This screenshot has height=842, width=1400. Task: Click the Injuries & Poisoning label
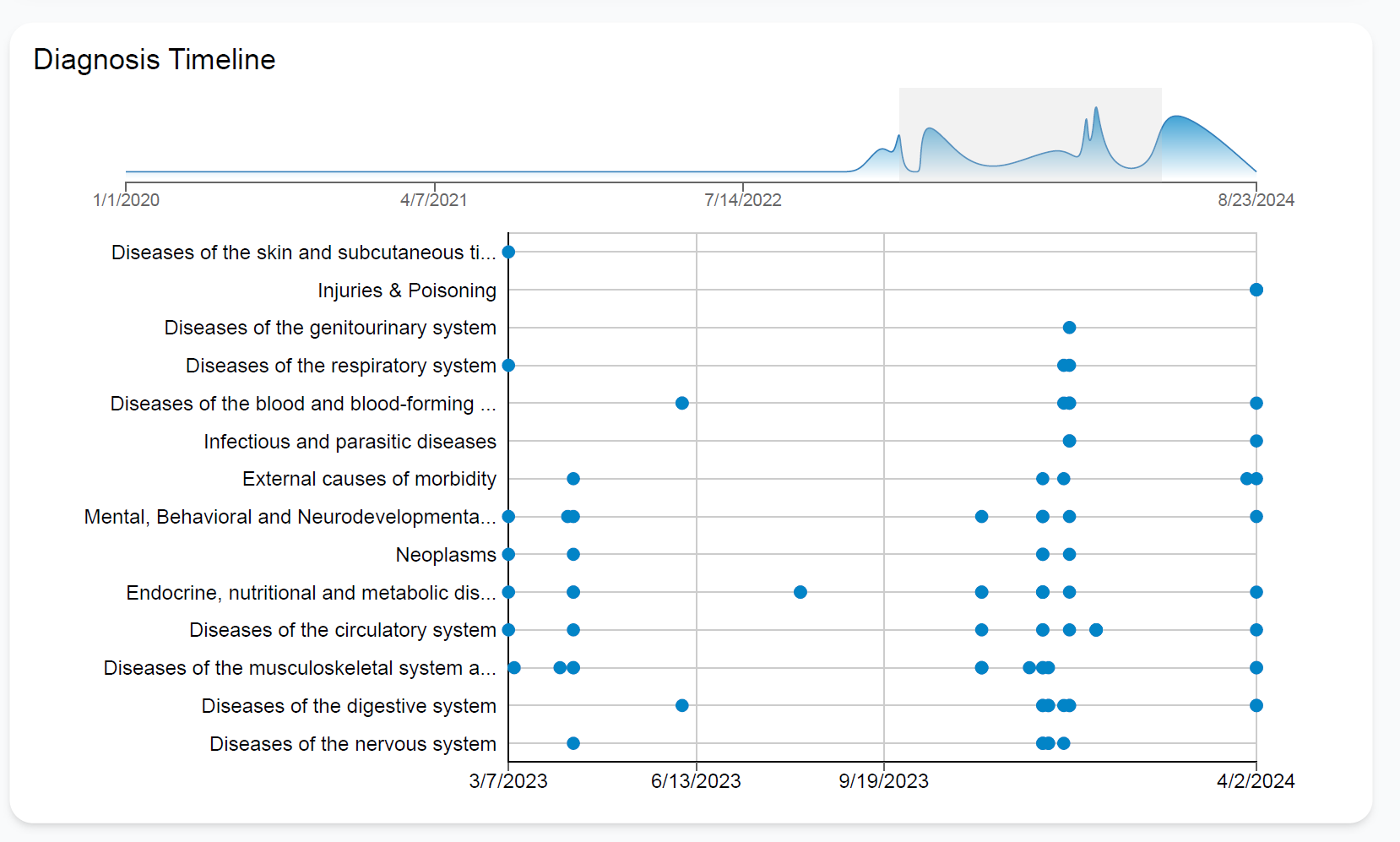[x=407, y=291]
